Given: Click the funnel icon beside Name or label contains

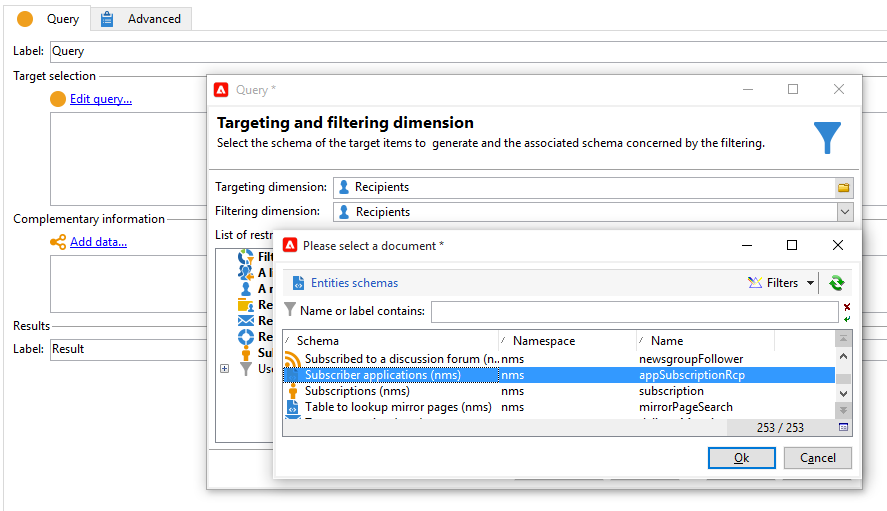Looking at the screenshot, I should pos(290,310).
